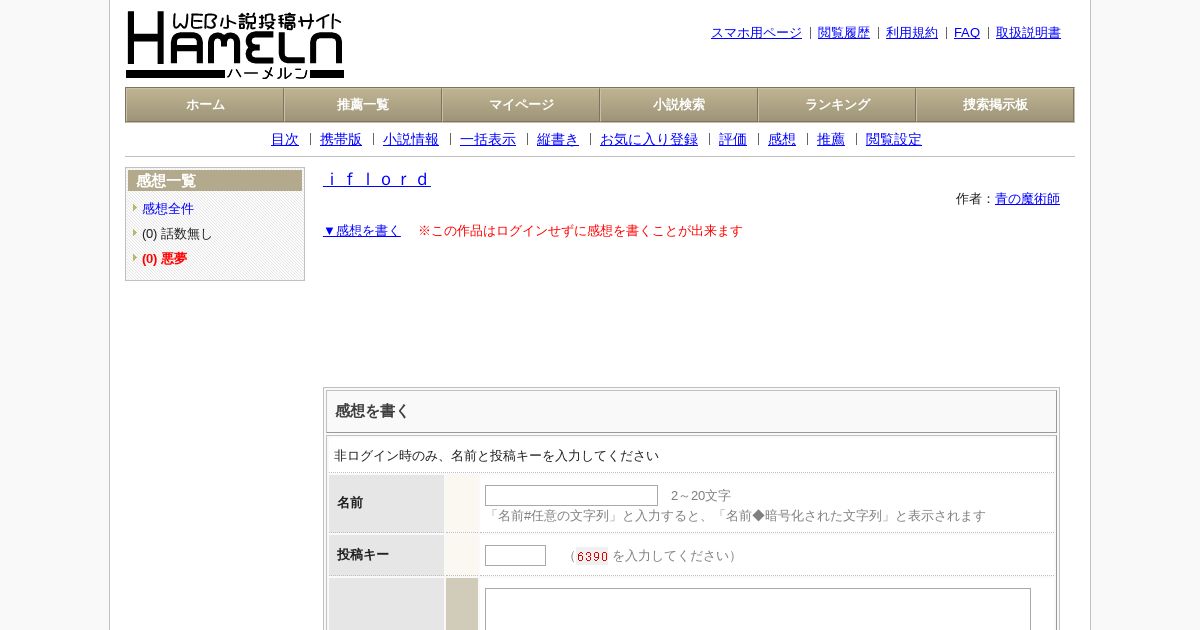Screen dimensions: 1200x630
Task: Click お気に入り登録 link
Action: pyautogui.click(x=649, y=140)
